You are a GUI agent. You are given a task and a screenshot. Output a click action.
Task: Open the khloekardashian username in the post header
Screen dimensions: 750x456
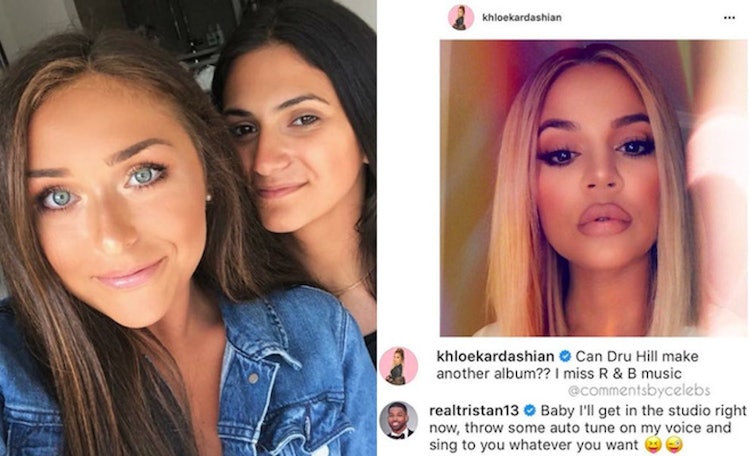[521, 18]
